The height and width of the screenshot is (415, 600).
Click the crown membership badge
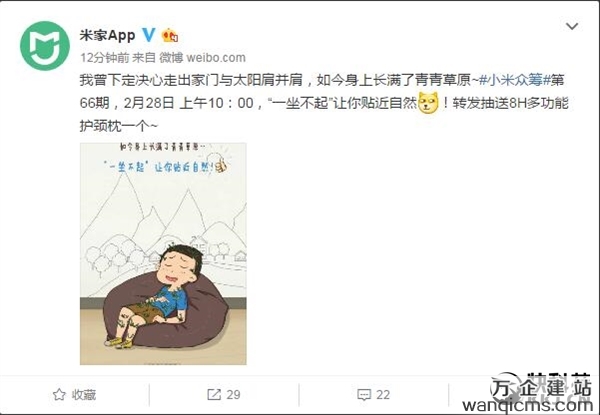170,36
